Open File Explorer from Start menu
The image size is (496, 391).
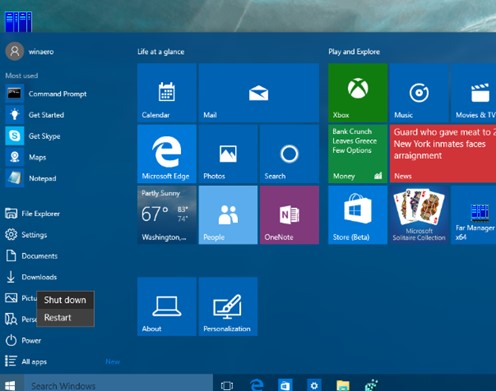coord(33,214)
